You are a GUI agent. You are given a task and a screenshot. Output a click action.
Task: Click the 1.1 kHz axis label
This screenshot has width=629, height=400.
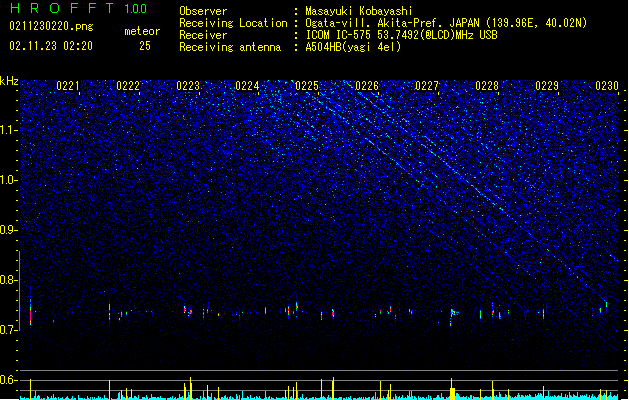click(x=9, y=130)
